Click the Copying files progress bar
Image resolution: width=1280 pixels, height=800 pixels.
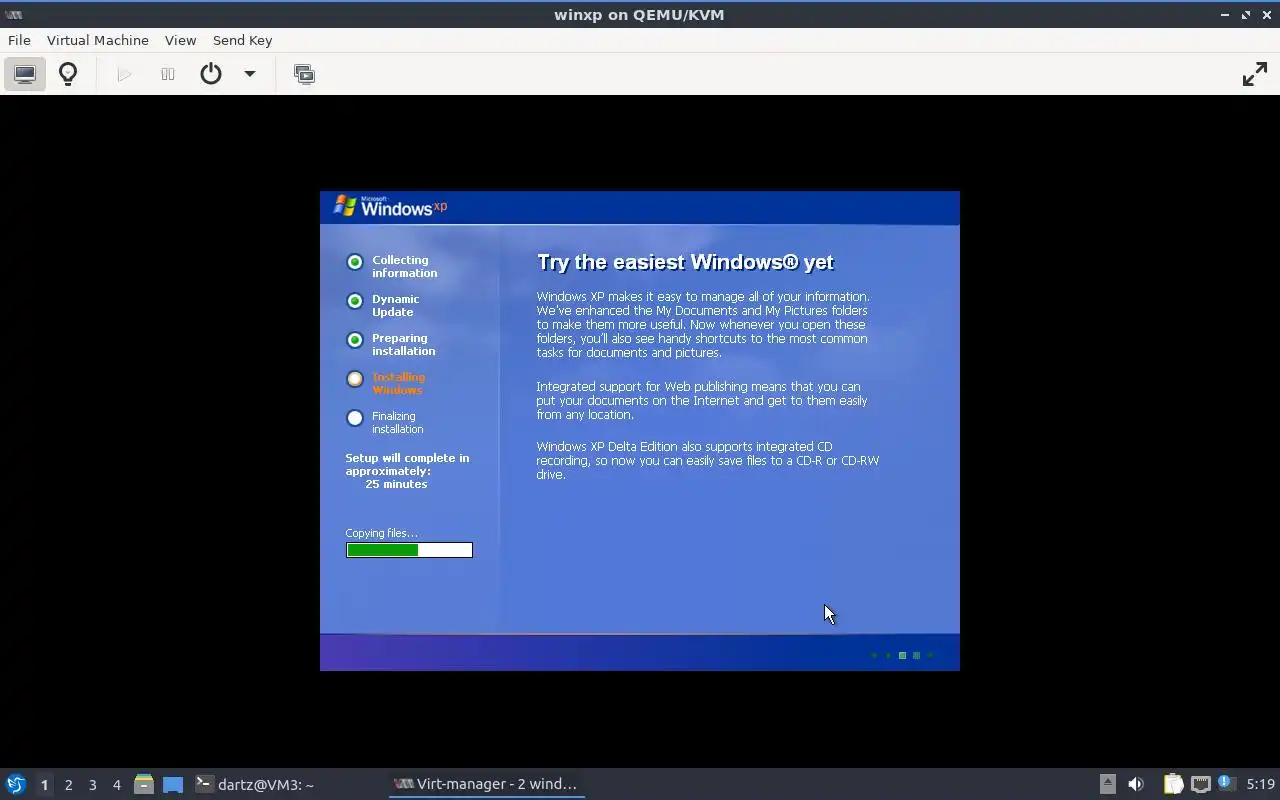click(409, 550)
